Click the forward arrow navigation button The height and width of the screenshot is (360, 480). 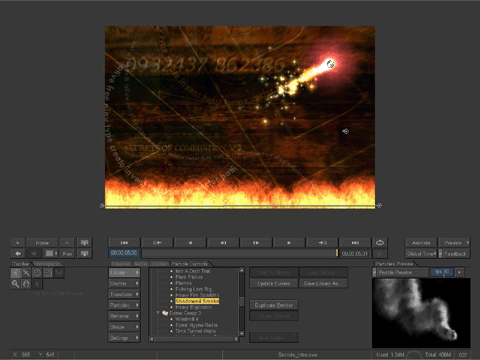coord(34,254)
